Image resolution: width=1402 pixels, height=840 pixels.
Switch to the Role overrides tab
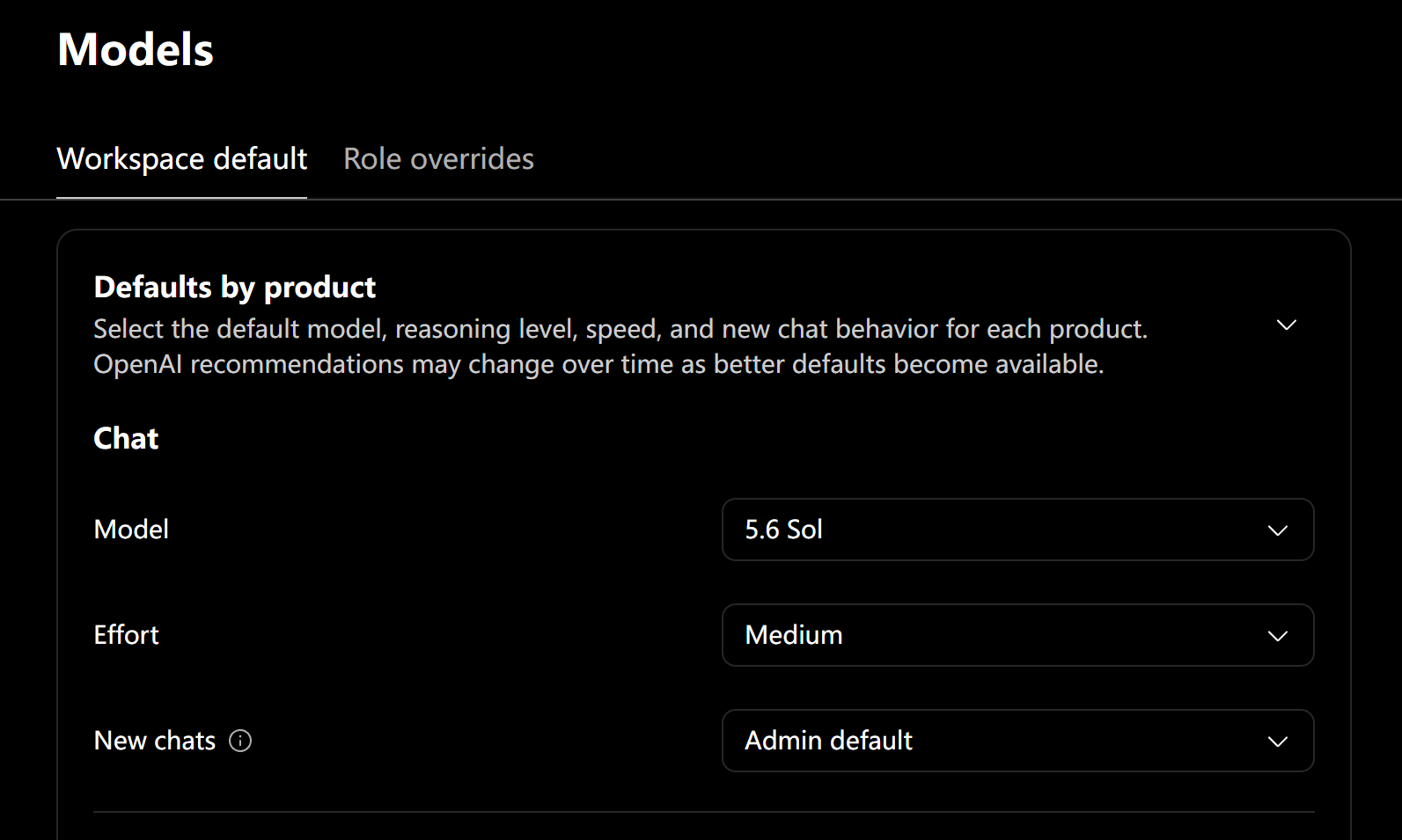point(438,159)
